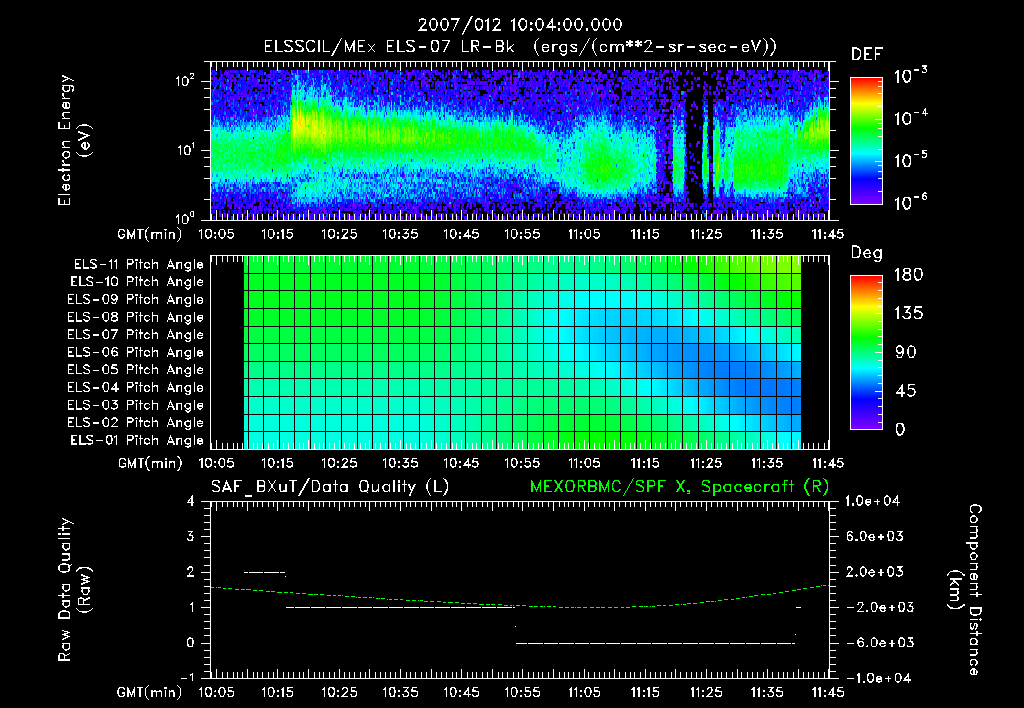The image size is (1024, 708).
Task: Select the ELS-06 Pitch Angle row label
Action: [136, 353]
